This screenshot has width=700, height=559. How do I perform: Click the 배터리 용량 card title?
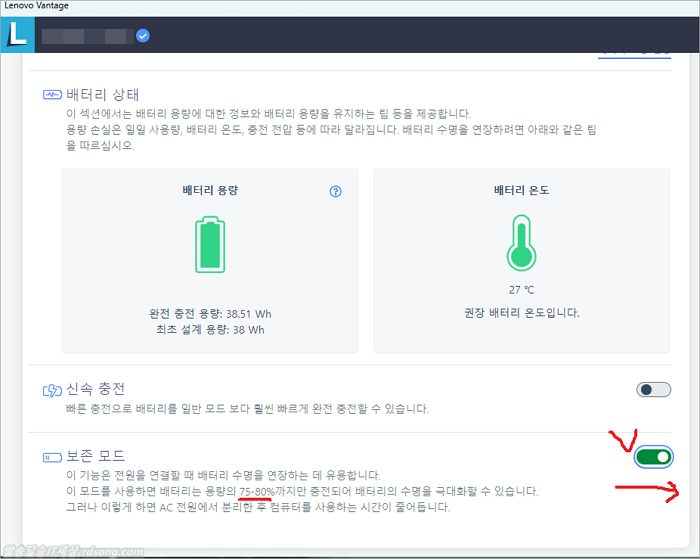pyautogui.click(x=210, y=190)
